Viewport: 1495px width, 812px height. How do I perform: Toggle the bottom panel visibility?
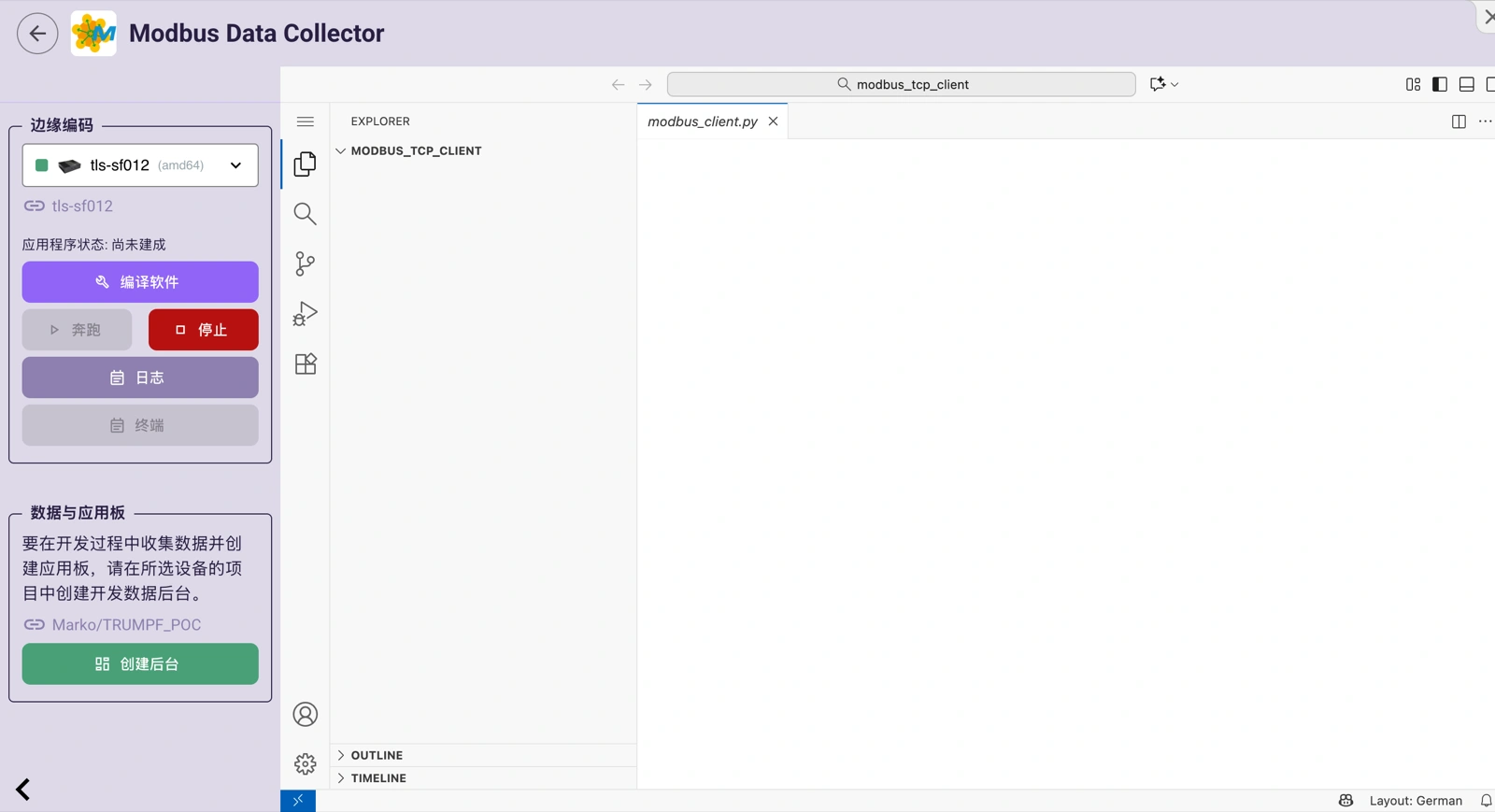pyautogui.click(x=1467, y=84)
